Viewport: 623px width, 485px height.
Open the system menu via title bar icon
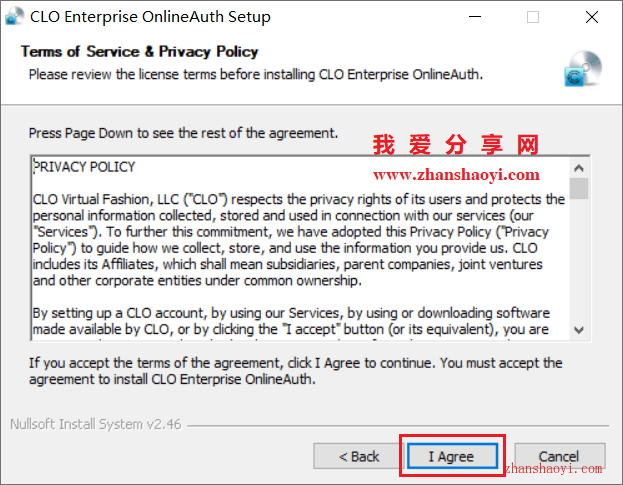coord(15,17)
